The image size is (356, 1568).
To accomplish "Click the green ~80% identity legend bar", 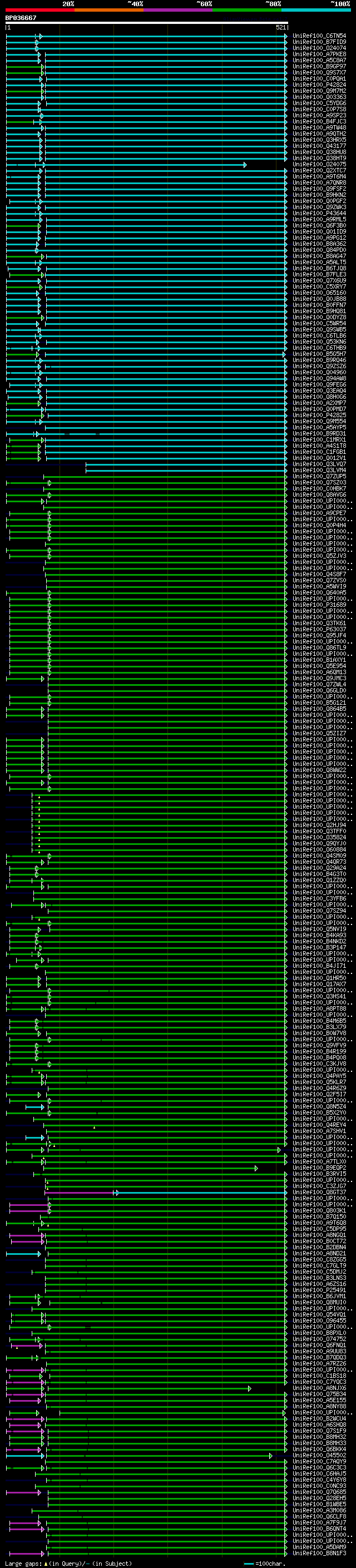I will point(247,10).
